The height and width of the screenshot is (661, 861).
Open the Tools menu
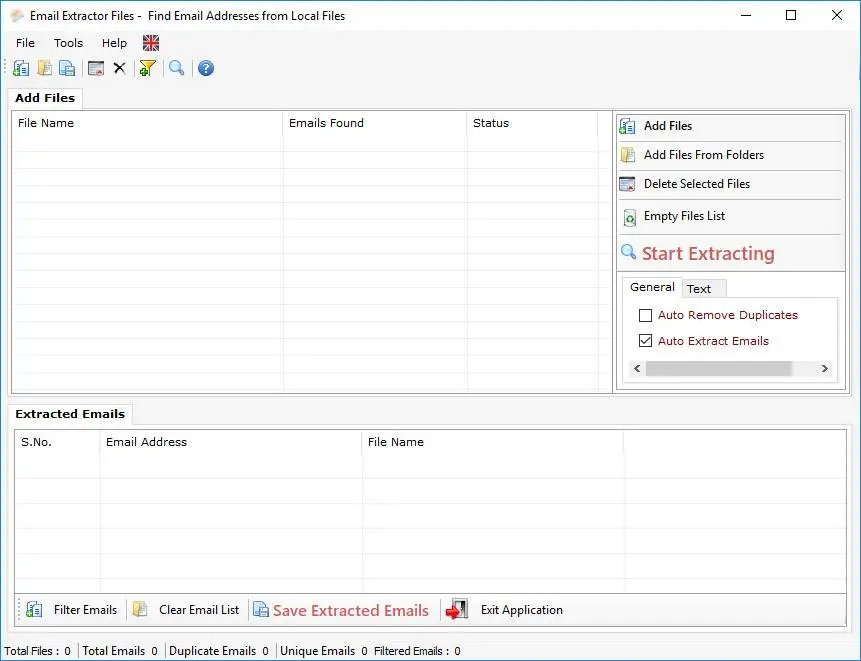[x=68, y=43]
